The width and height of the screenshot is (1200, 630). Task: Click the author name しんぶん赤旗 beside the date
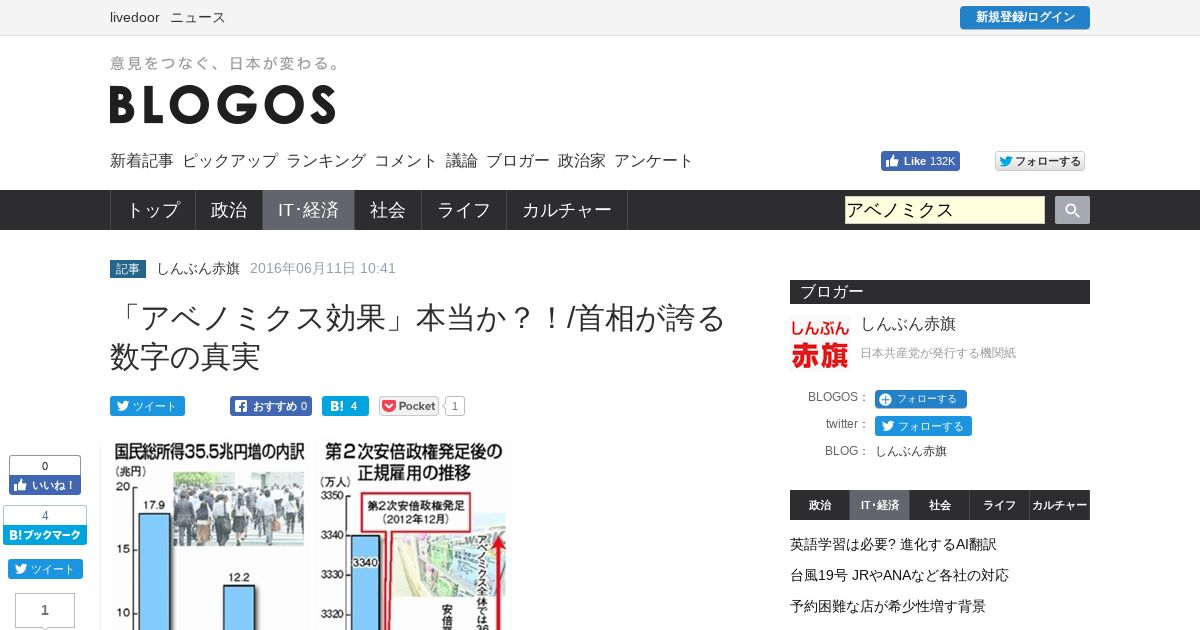tap(198, 268)
